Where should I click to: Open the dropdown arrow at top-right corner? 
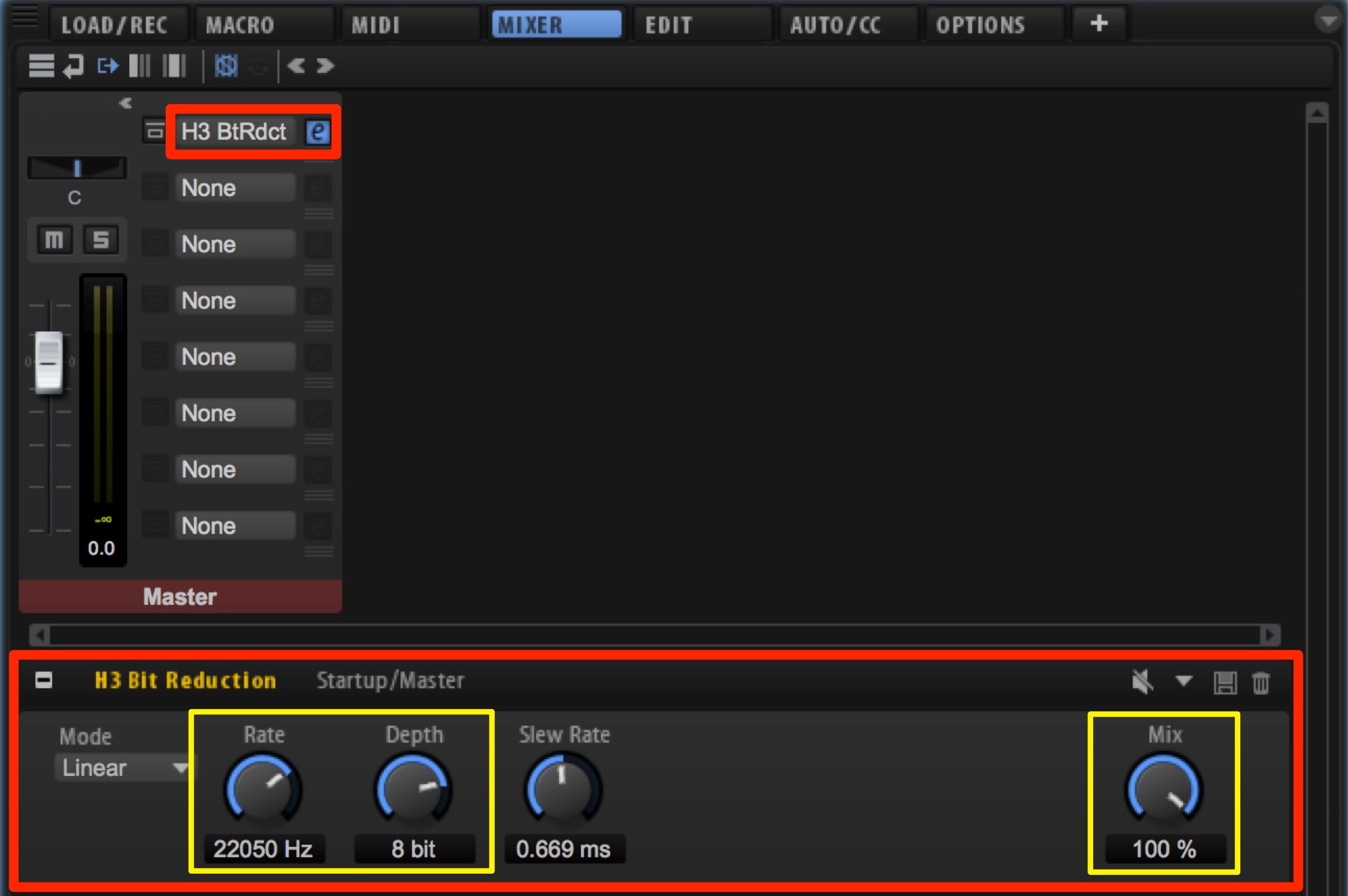click(x=1328, y=21)
